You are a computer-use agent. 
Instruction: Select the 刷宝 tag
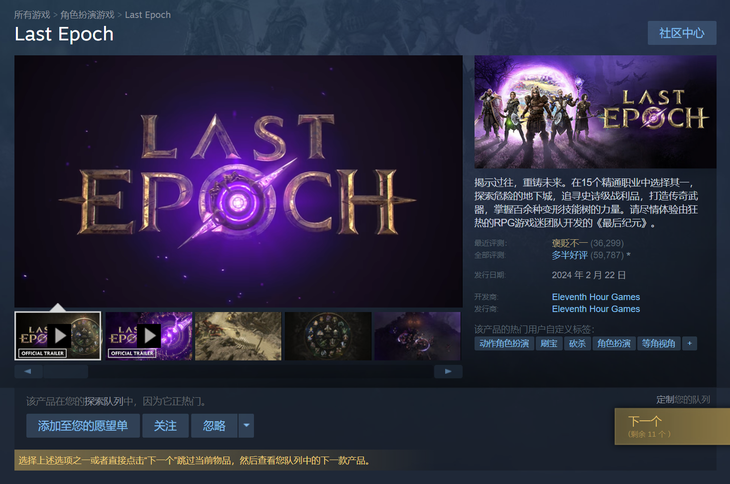[x=549, y=343]
